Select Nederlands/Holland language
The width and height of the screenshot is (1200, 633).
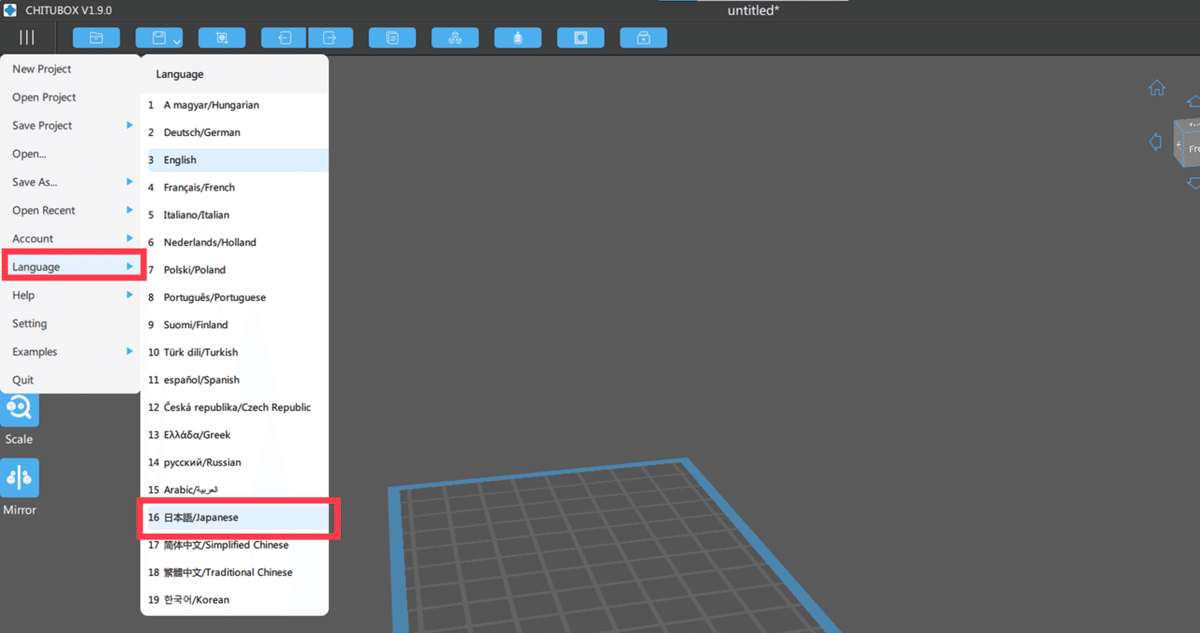tap(235, 242)
